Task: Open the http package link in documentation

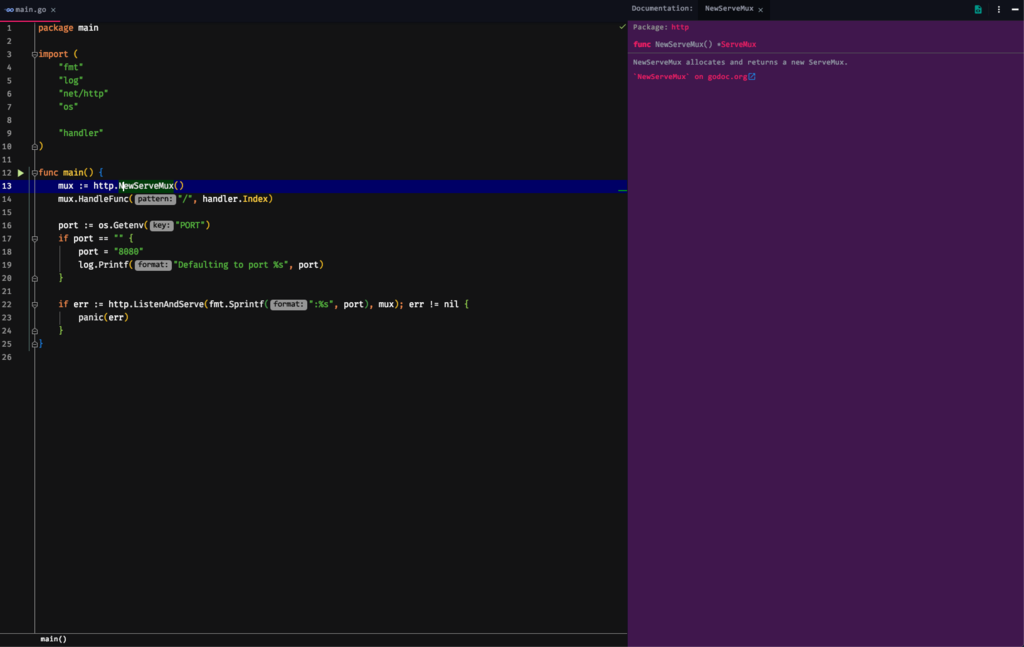Action: pyautogui.click(x=680, y=27)
